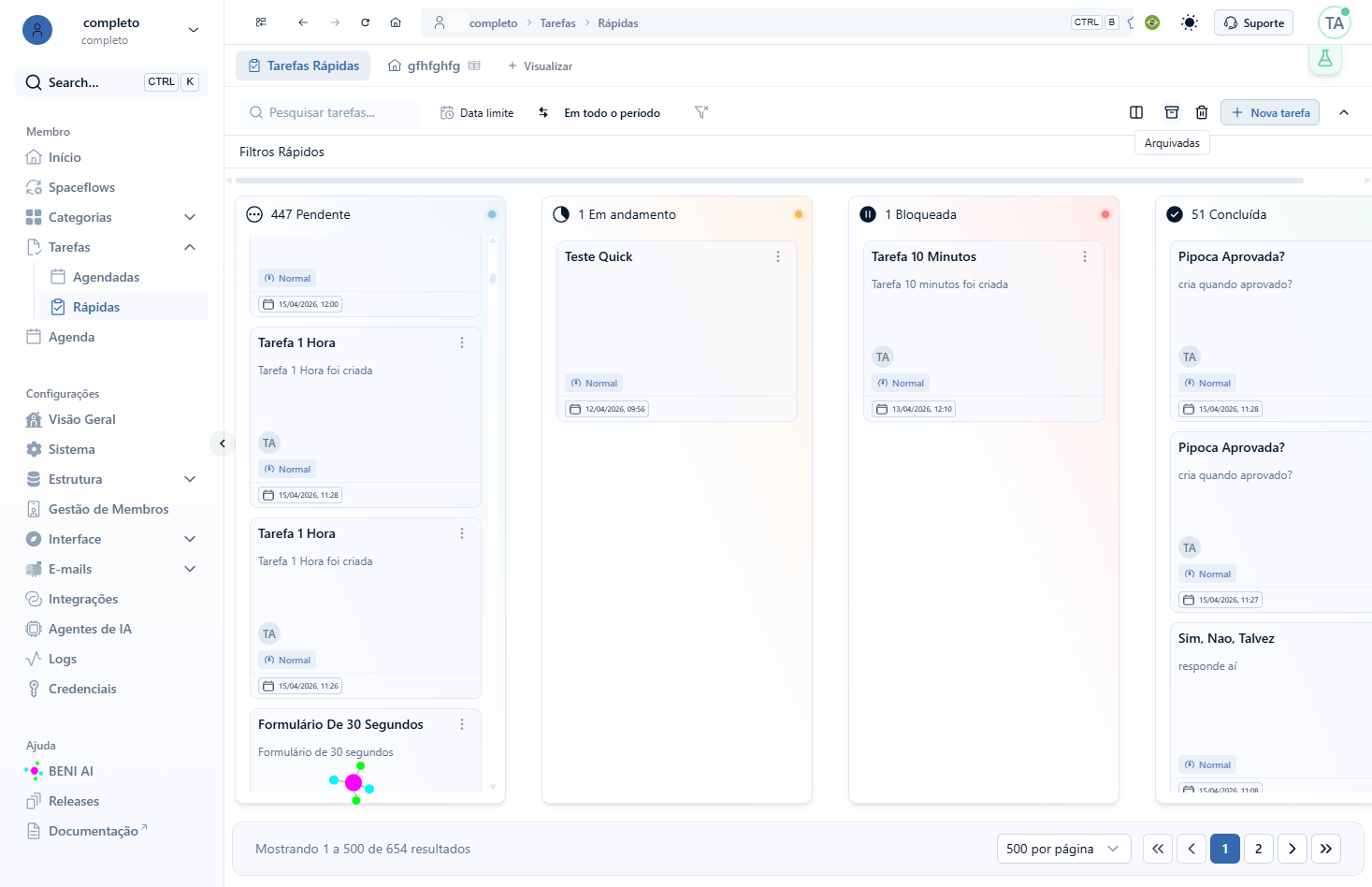Go to page 2 of results
The image size is (1372, 887).
click(1259, 849)
